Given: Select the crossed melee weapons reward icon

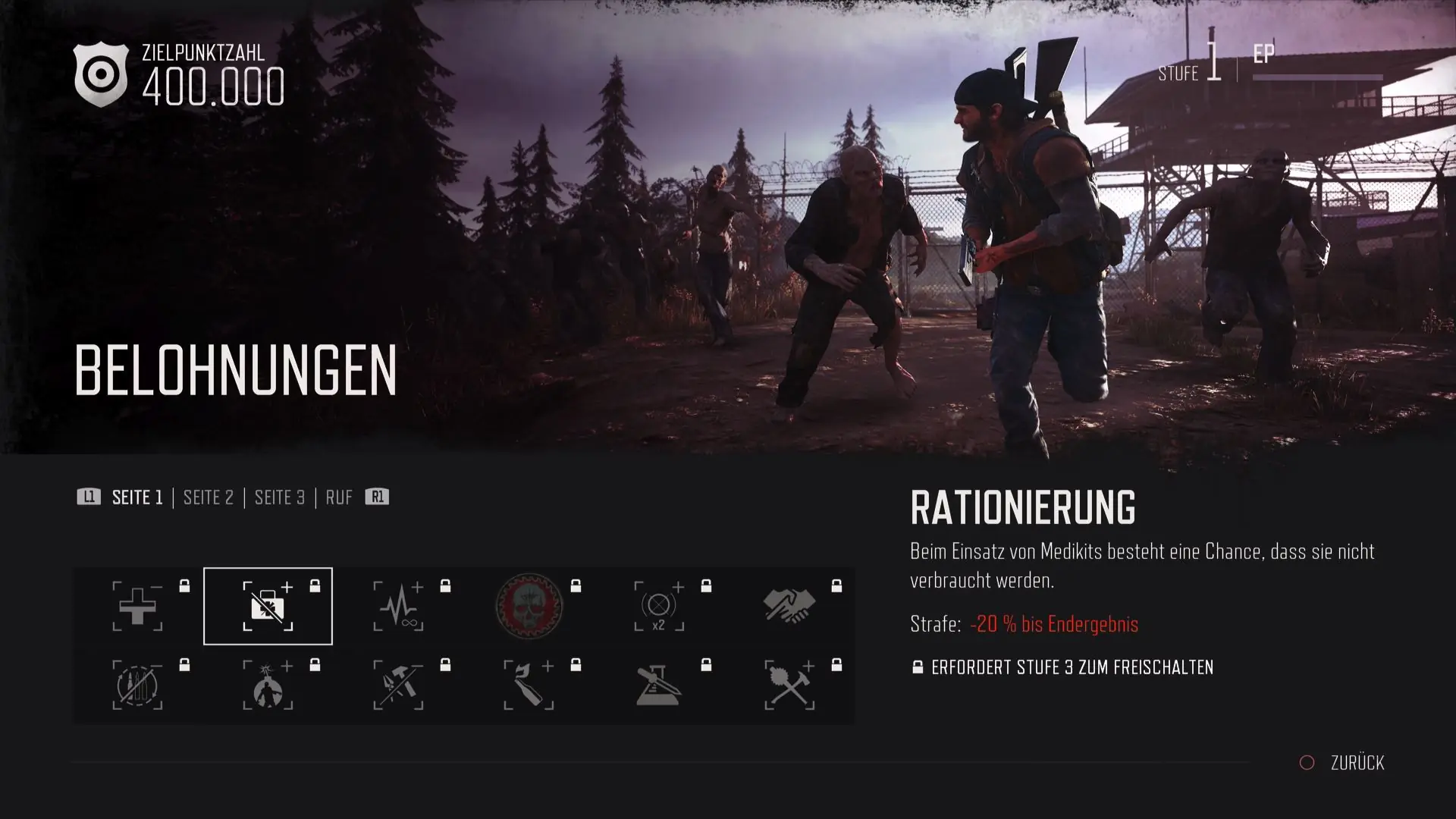Looking at the screenshot, I should (789, 685).
